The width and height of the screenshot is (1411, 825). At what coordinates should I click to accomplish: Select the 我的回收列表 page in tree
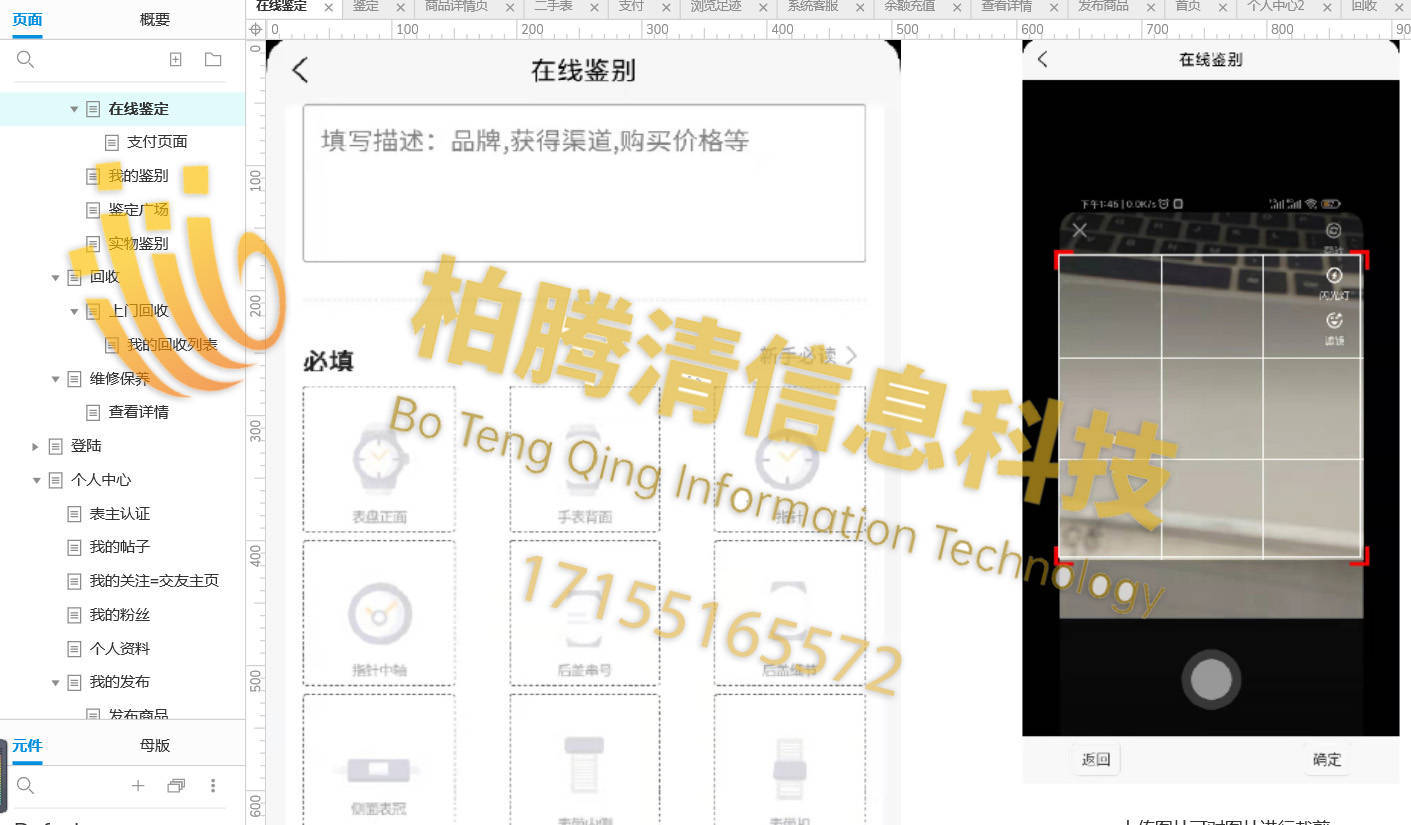click(172, 345)
